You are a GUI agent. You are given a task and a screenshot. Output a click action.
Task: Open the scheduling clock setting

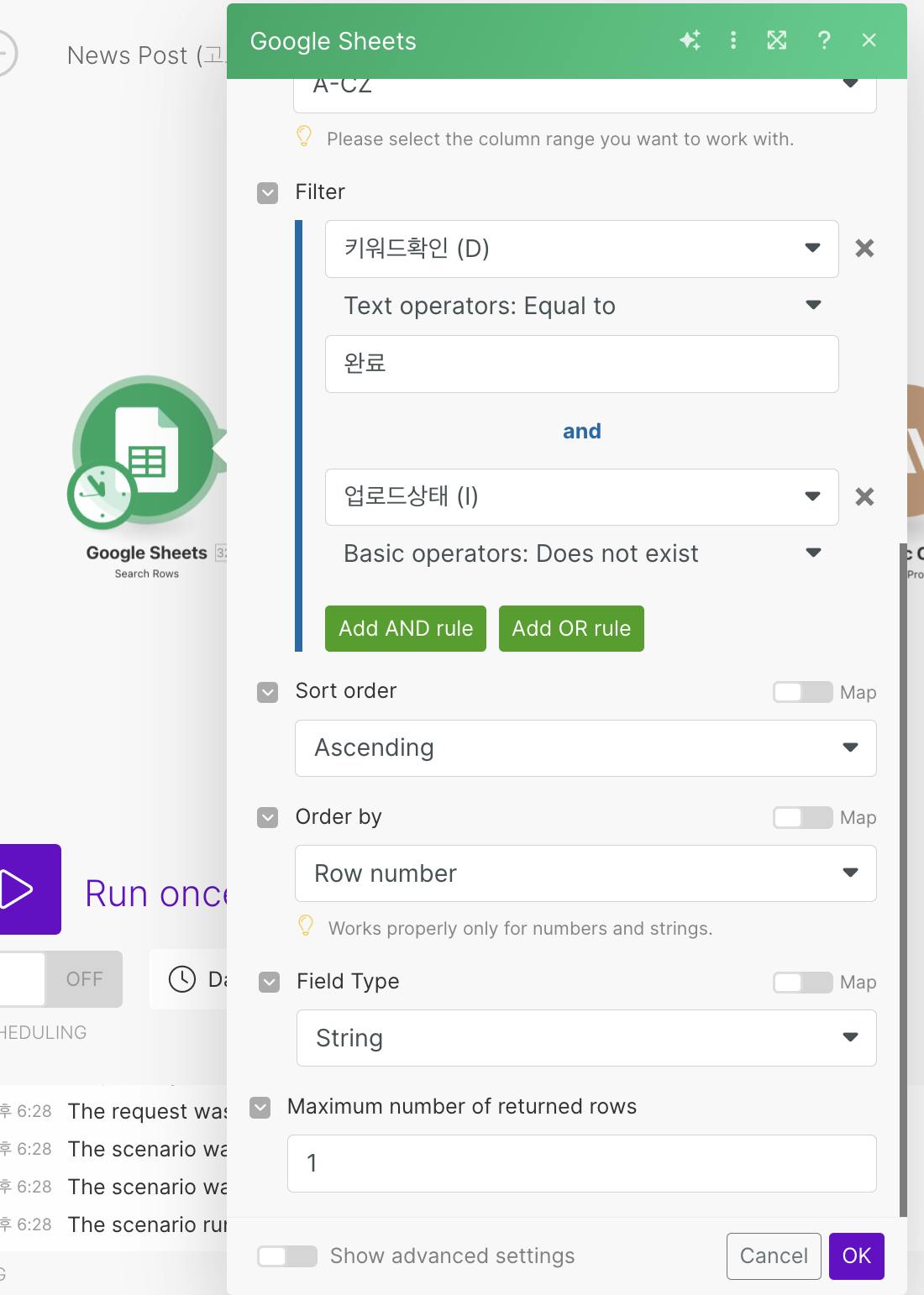point(182,979)
